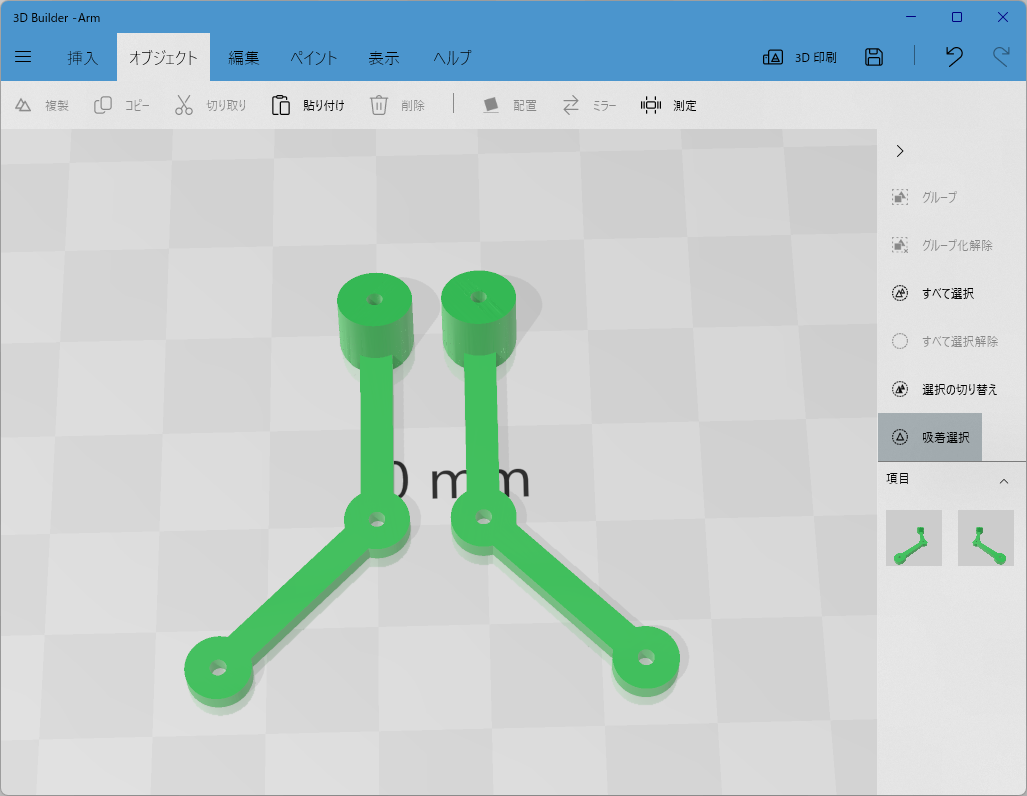This screenshot has width=1027, height=796.
Task: Click the コピー copy tool
Action: pos(122,105)
